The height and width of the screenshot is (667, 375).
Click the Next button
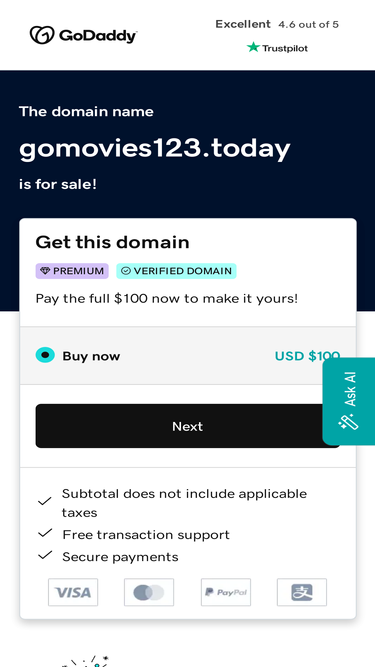pos(188,426)
